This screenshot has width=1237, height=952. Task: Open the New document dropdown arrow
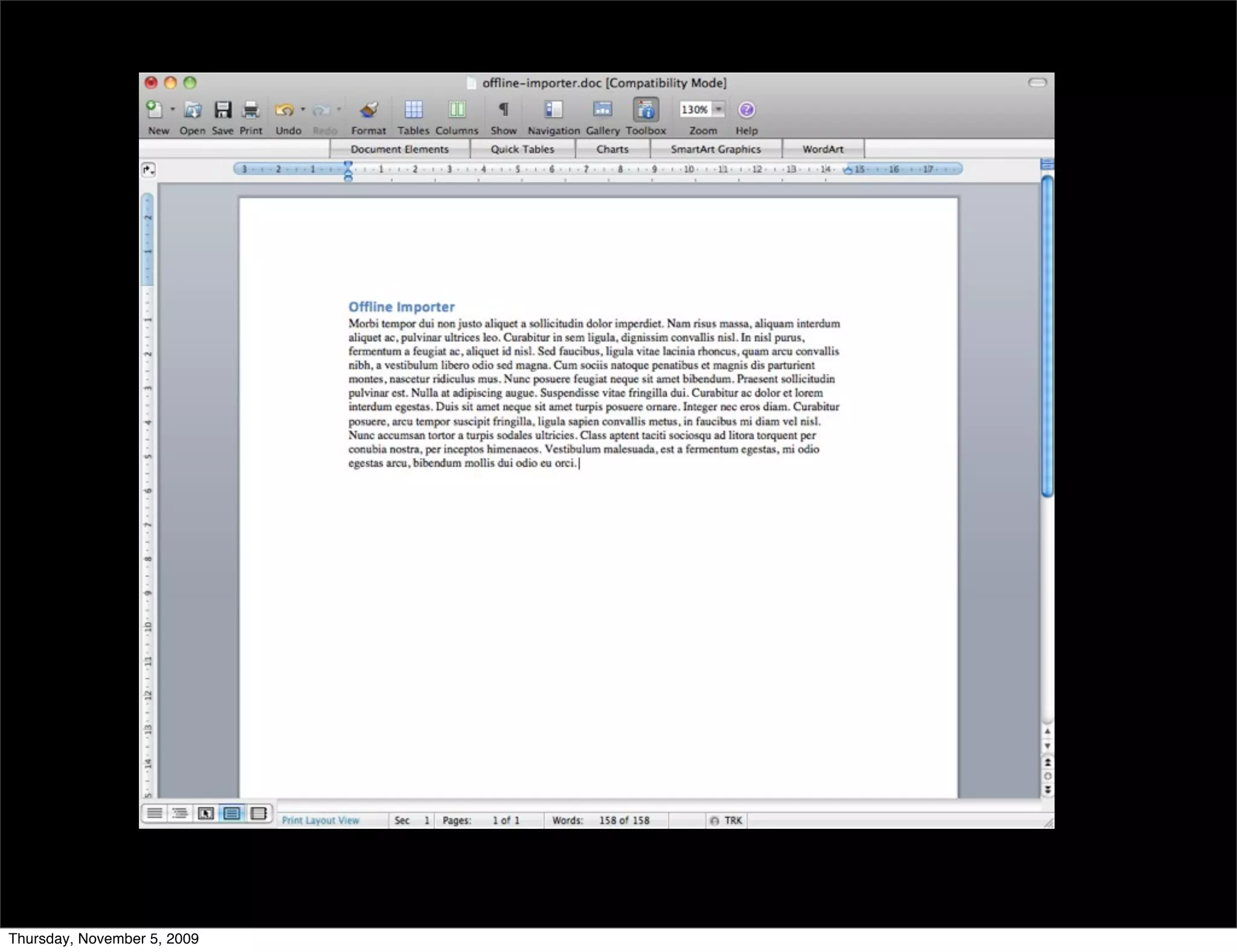tap(173, 109)
